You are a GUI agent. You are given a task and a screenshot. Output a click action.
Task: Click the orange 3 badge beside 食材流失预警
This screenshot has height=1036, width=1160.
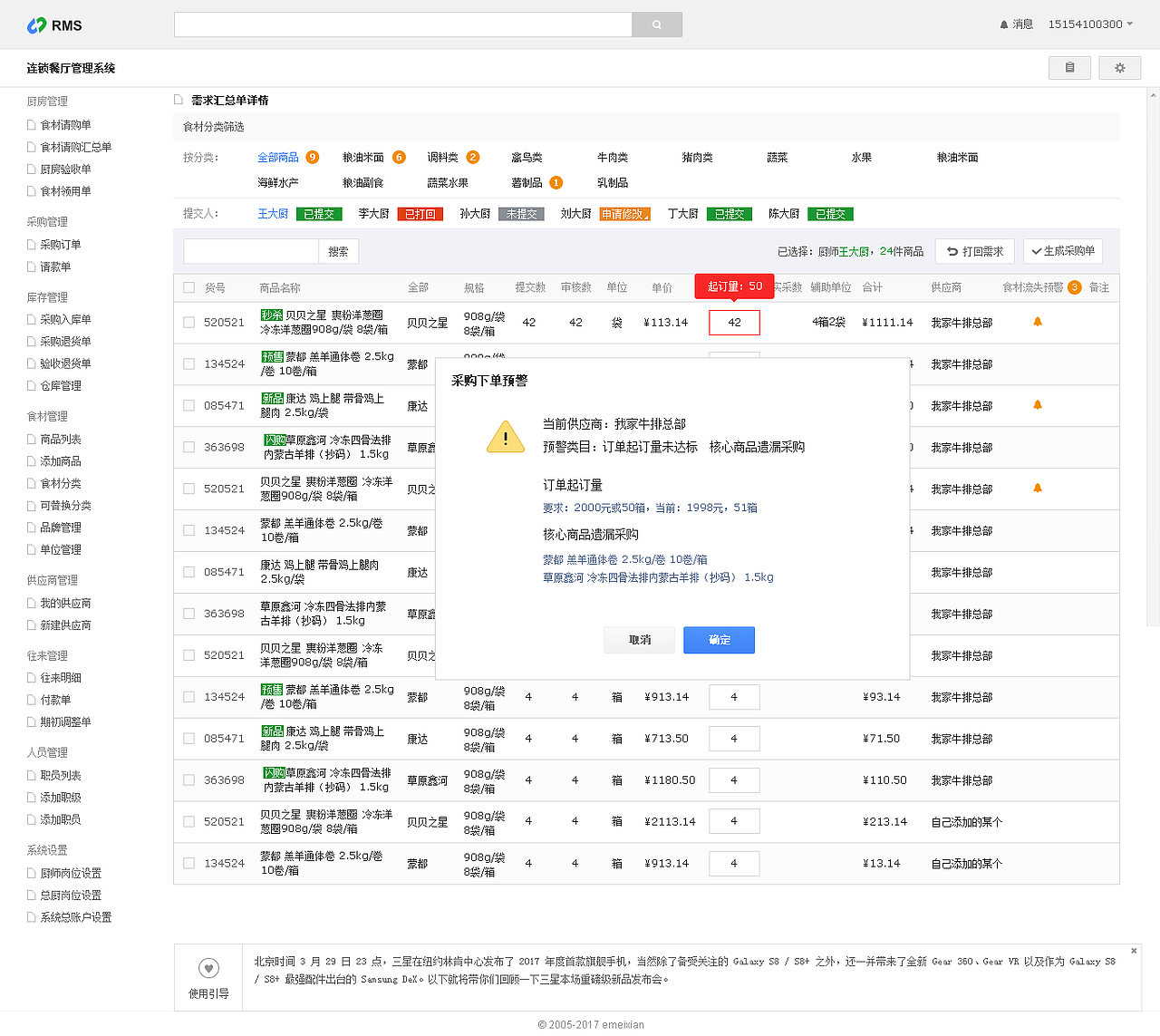[x=1075, y=287]
